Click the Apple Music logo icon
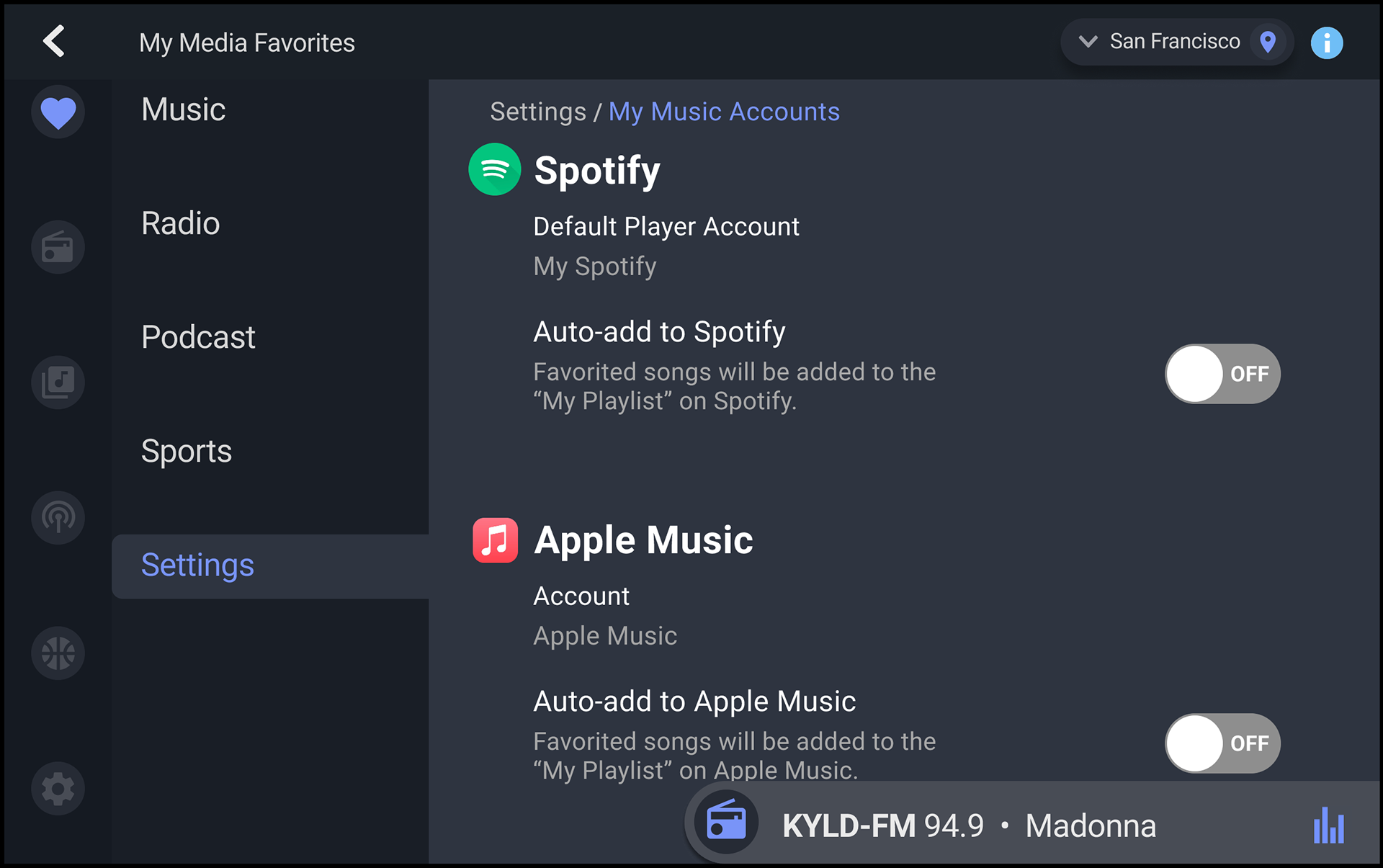1383x868 pixels. tap(495, 540)
